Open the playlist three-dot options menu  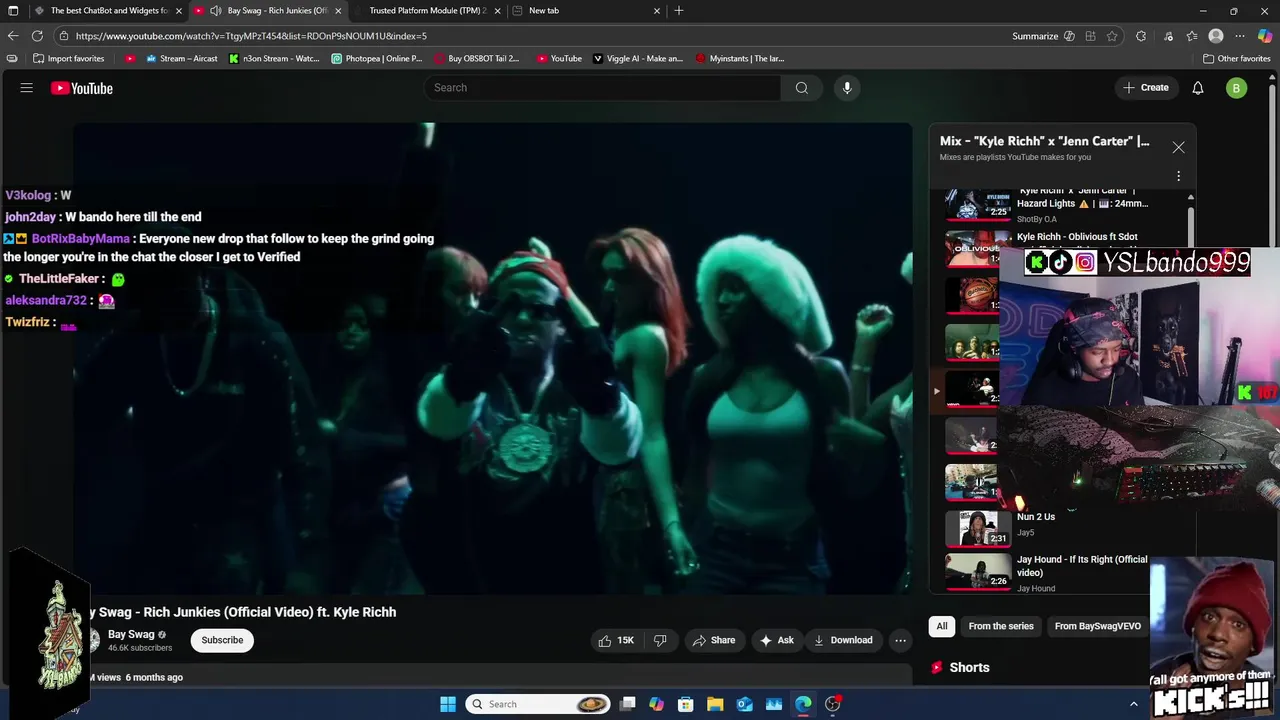click(1178, 176)
